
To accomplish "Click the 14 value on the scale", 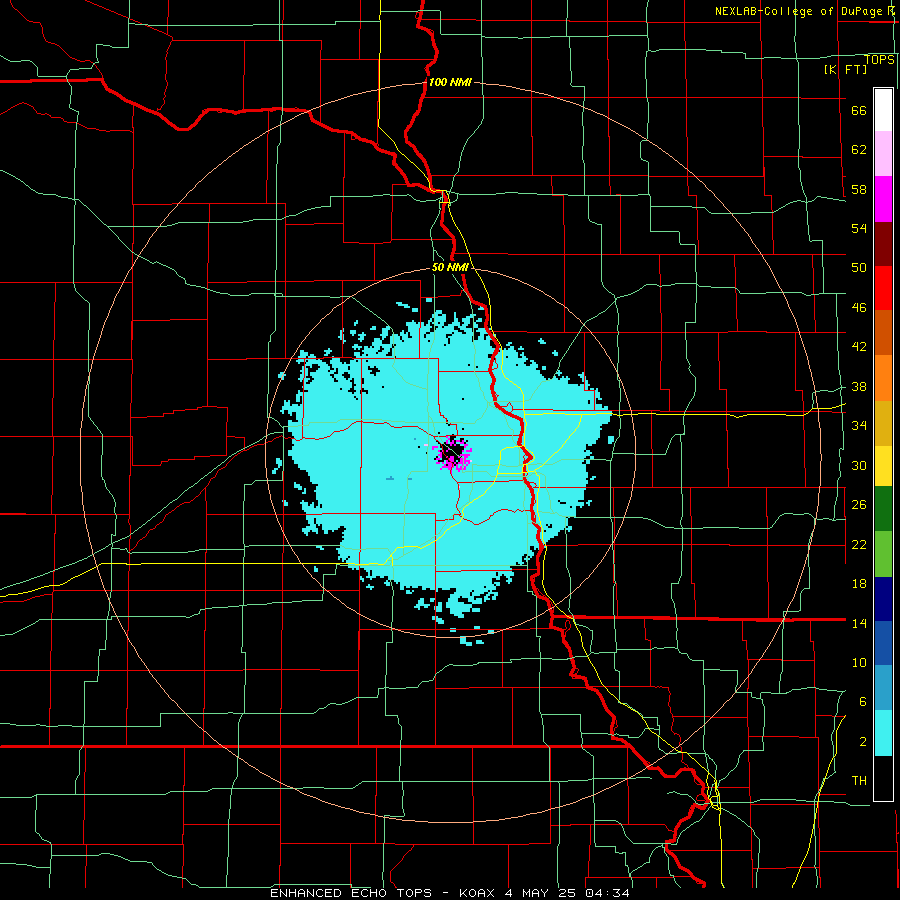I will [x=859, y=623].
